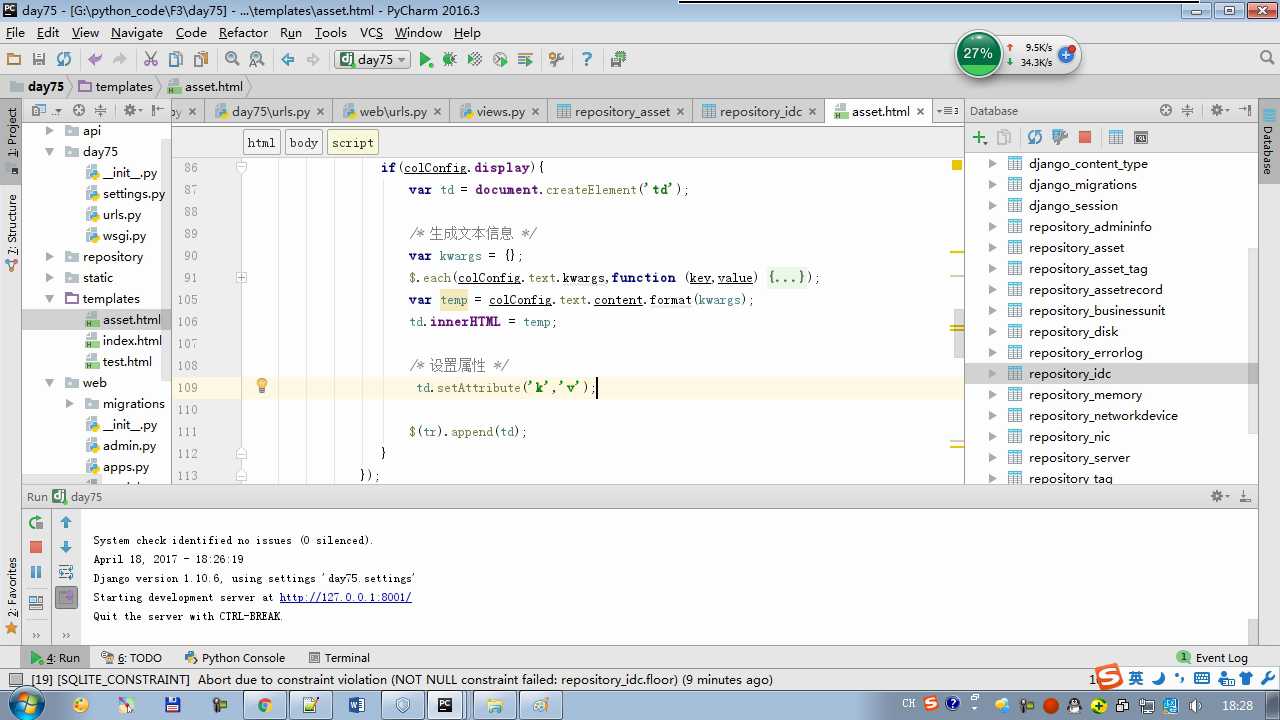Image resolution: width=1280 pixels, height=720 pixels.
Task: Click the Undo arrow in toolbar
Action: 95,60
